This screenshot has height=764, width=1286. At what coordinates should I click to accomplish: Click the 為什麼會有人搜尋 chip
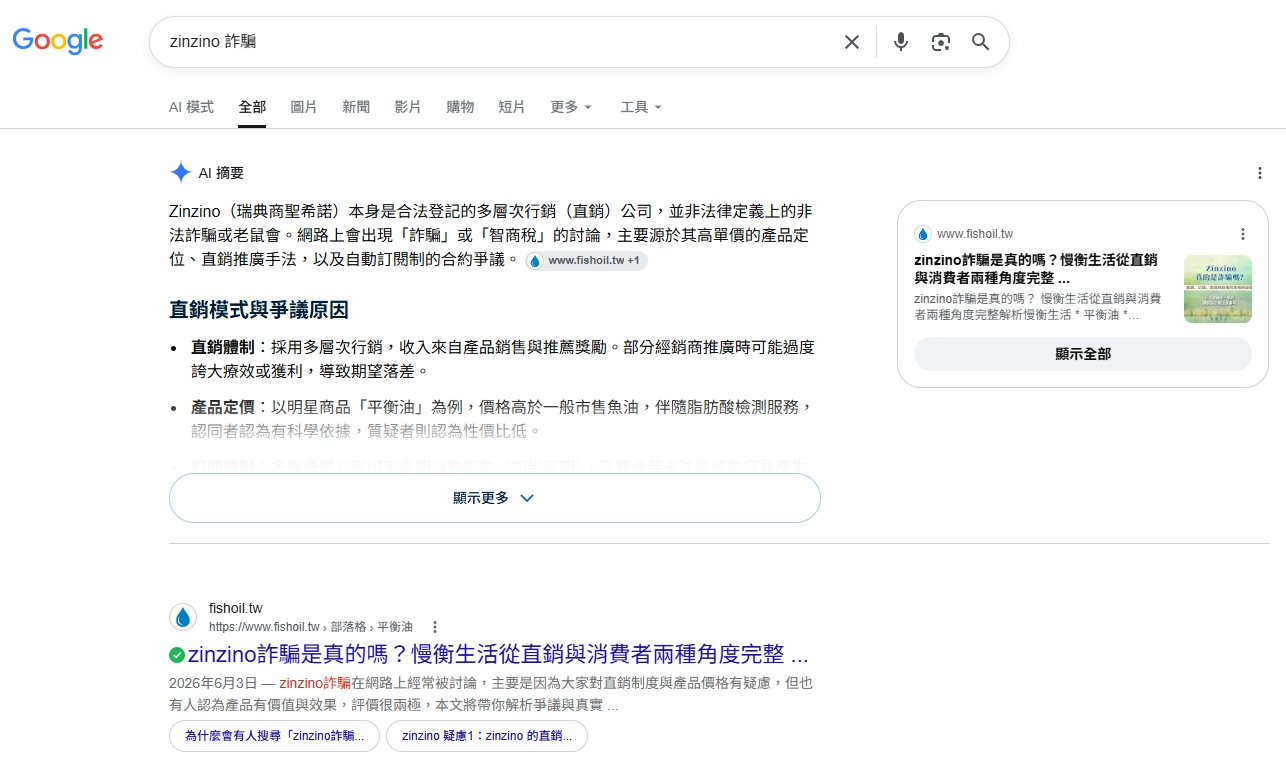pos(275,736)
